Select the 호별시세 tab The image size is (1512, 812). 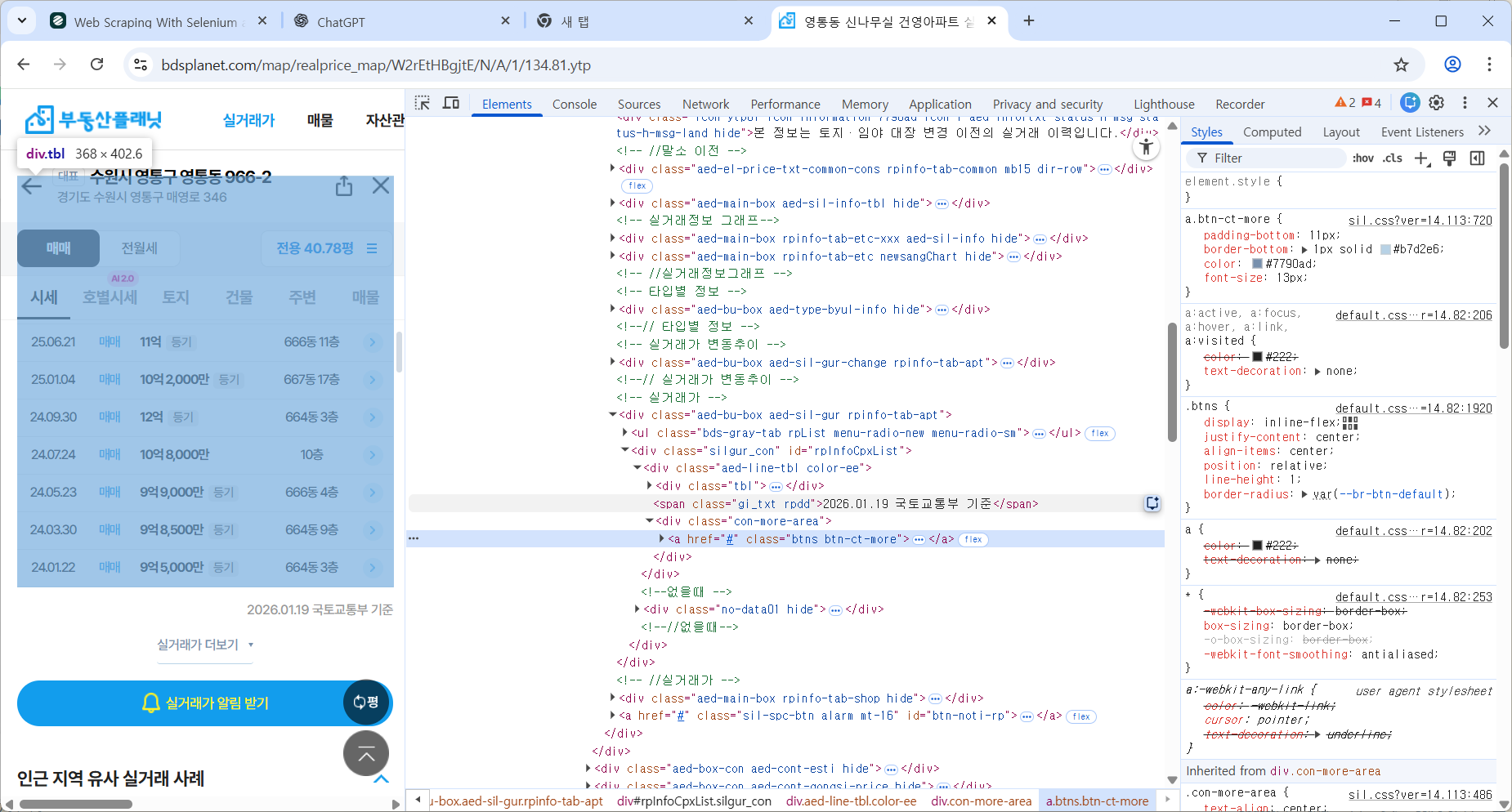click(110, 297)
